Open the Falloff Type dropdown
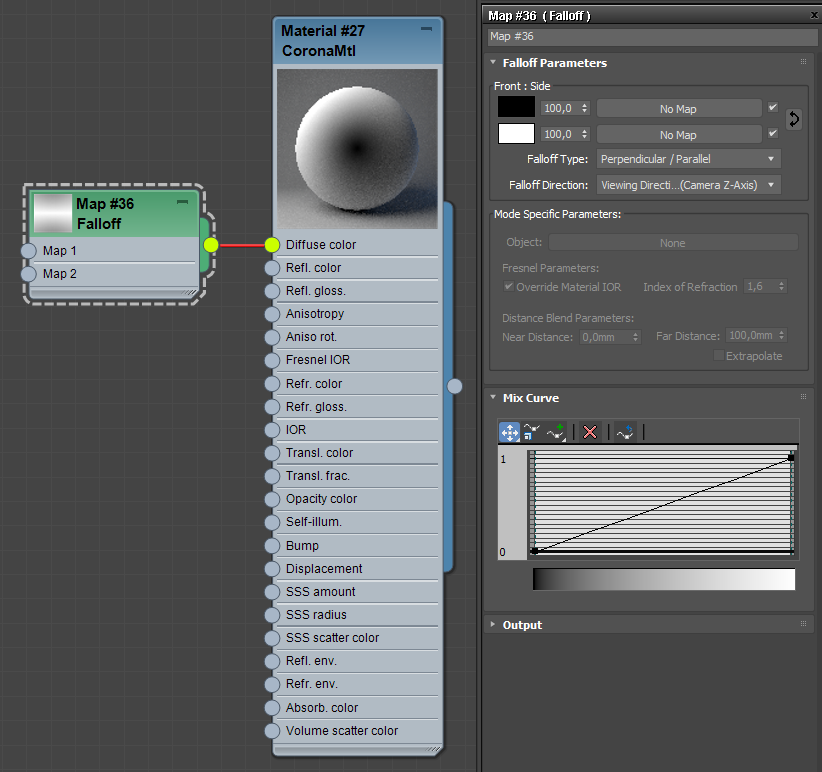Screen dimensions: 822x772 tap(688, 159)
